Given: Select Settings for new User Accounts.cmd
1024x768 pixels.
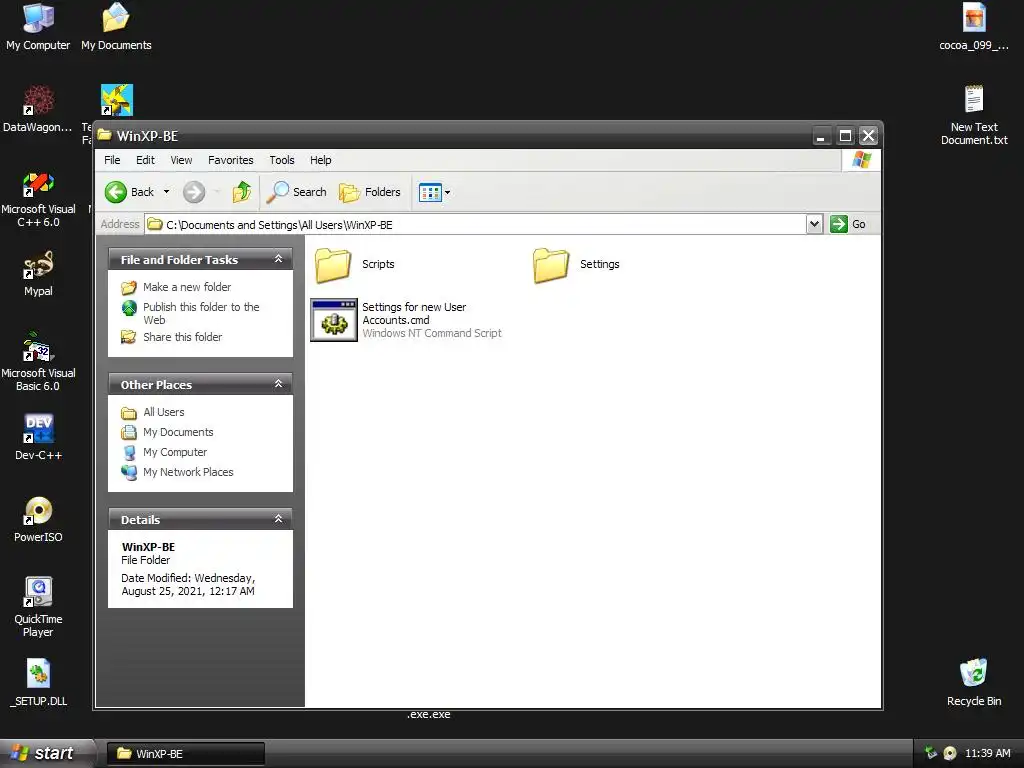Looking at the screenshot, I should coord(408,320).
